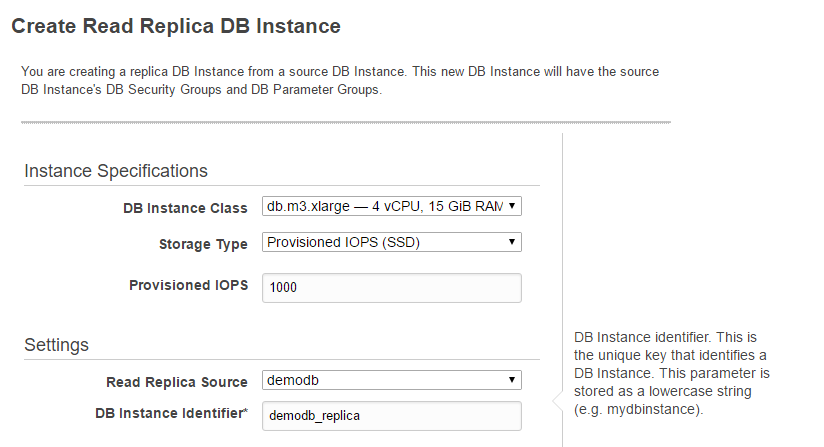Click the DB Instance identifier help tooltip text
This screenshot has width=824, height=447.
(x=672, y=373)
